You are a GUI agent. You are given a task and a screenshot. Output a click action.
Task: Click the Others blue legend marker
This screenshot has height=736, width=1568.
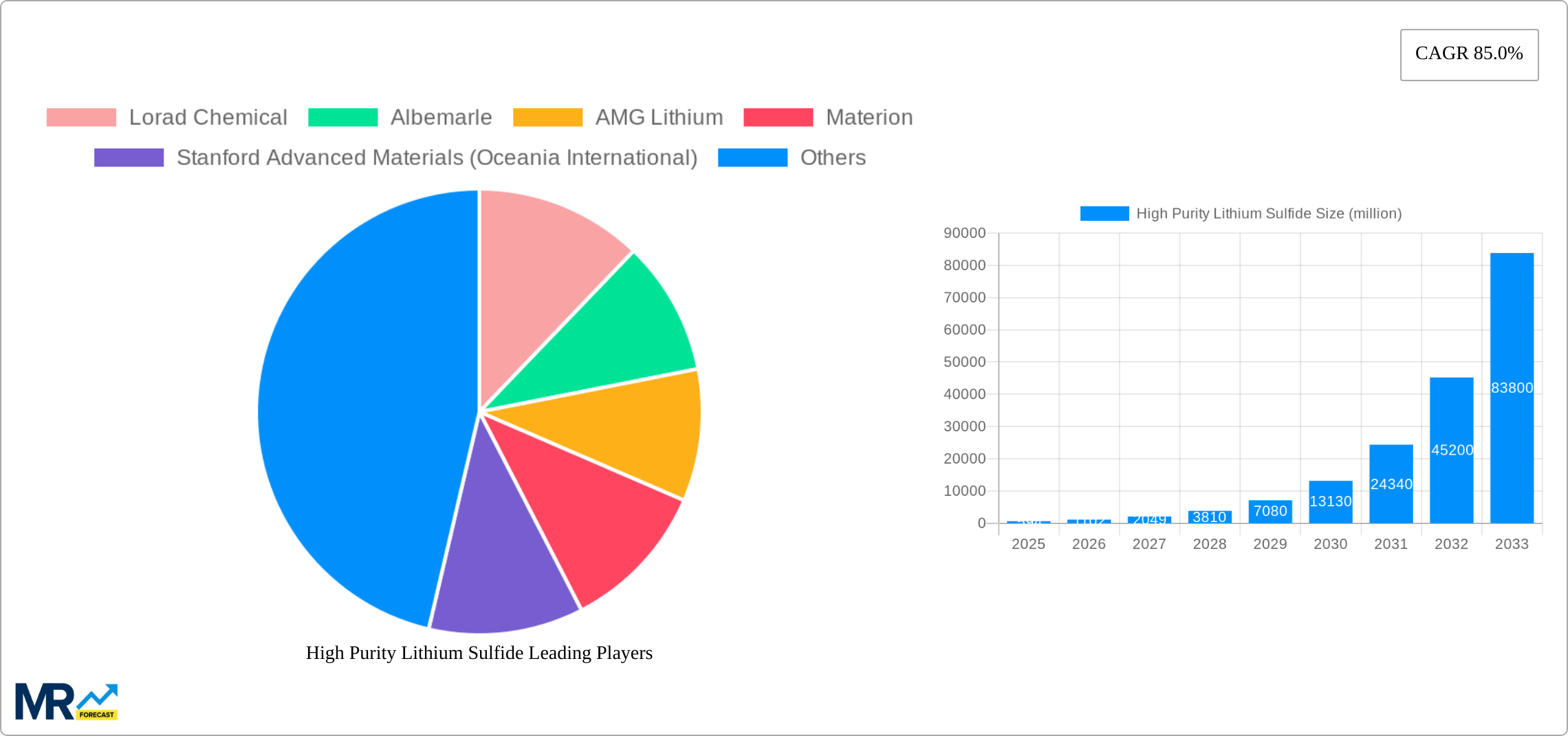752,158
